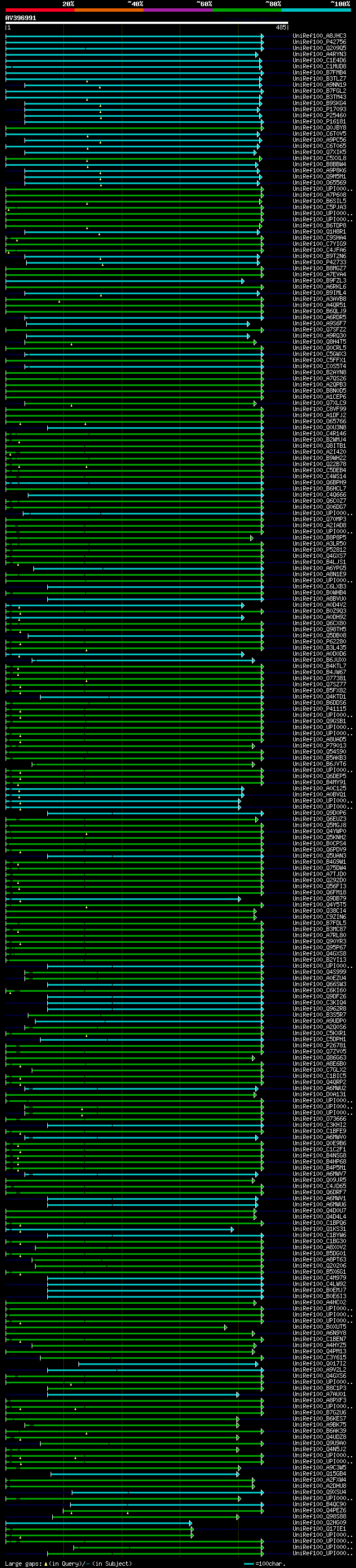Image resolution: width=356 pixels, height=1568 pixels.
Task: Click the yellow Large gaps legend triangle
Action: (x=46, y=1563)
